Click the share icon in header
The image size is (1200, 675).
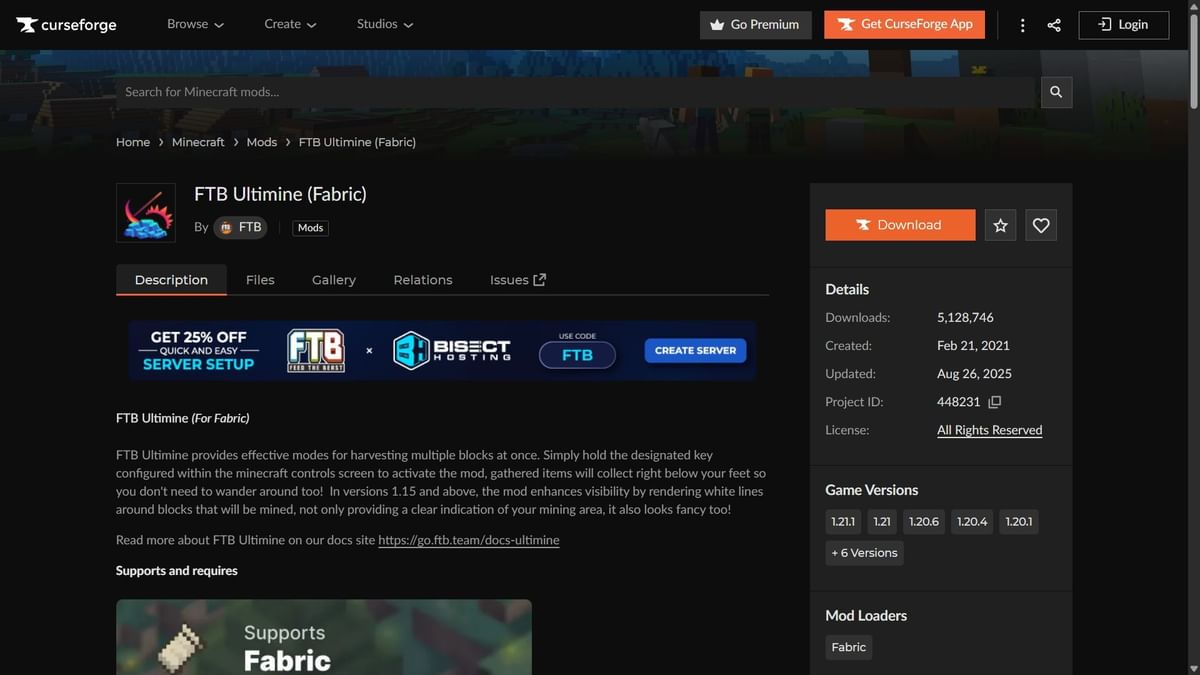(x=1054, y=24)
